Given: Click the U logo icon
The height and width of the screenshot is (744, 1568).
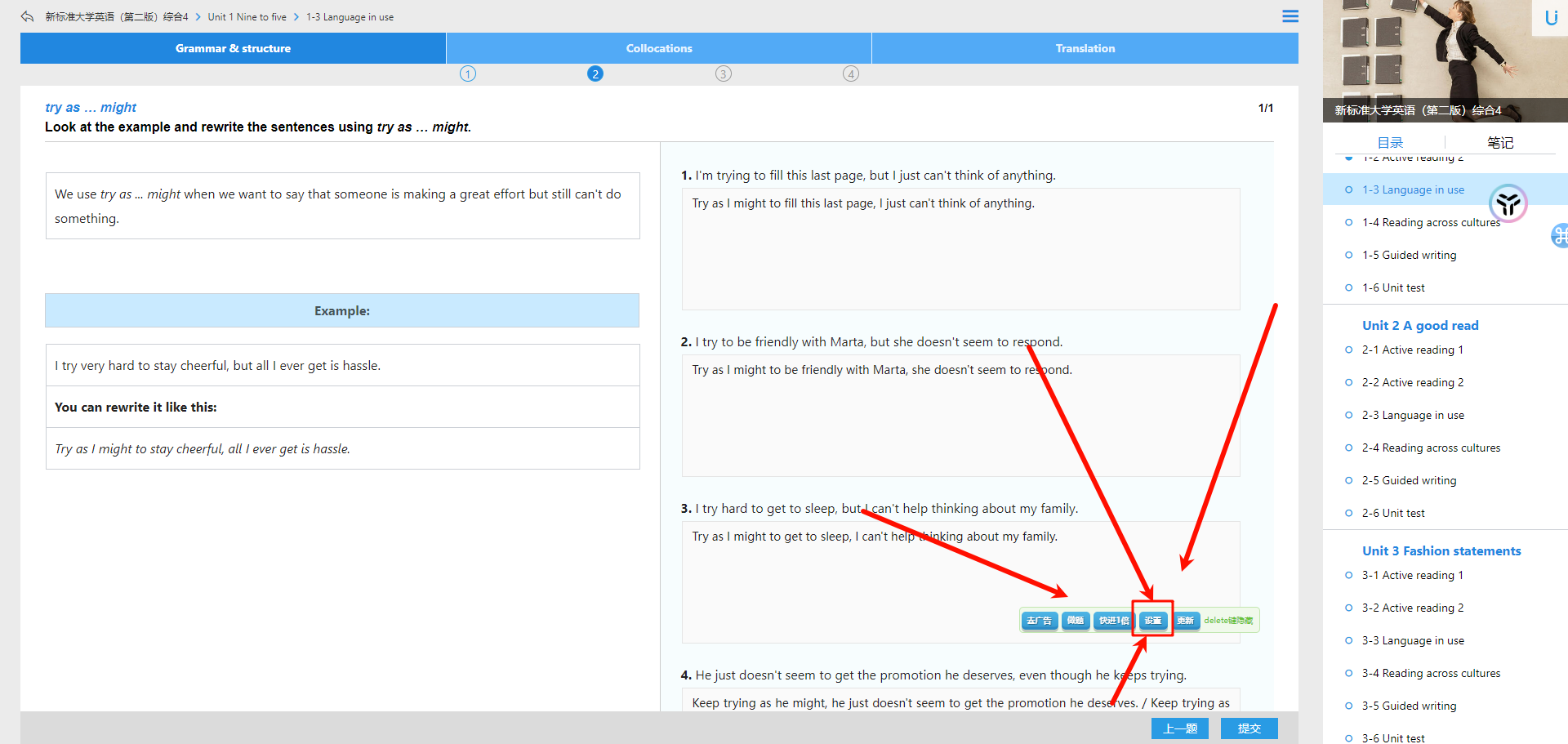Looking at the screenshot, I should tap(1551, 18).
